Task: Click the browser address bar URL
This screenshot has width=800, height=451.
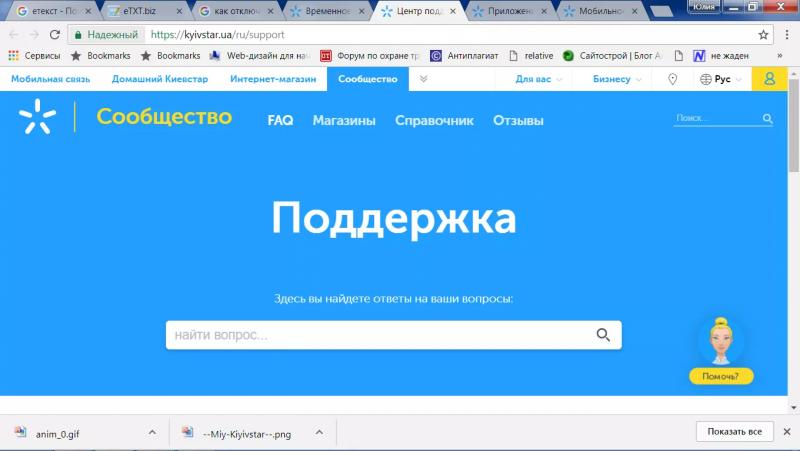Action: 217,35
